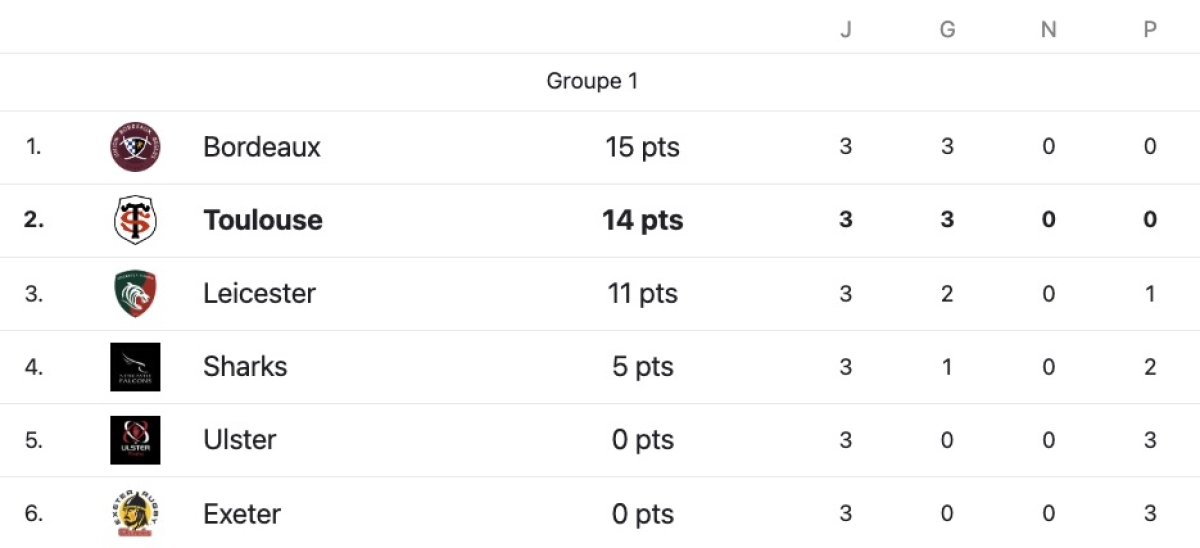Open the Bordeaux team name link
Screen dimensions: 1200x548
click(x=262, y=147)
